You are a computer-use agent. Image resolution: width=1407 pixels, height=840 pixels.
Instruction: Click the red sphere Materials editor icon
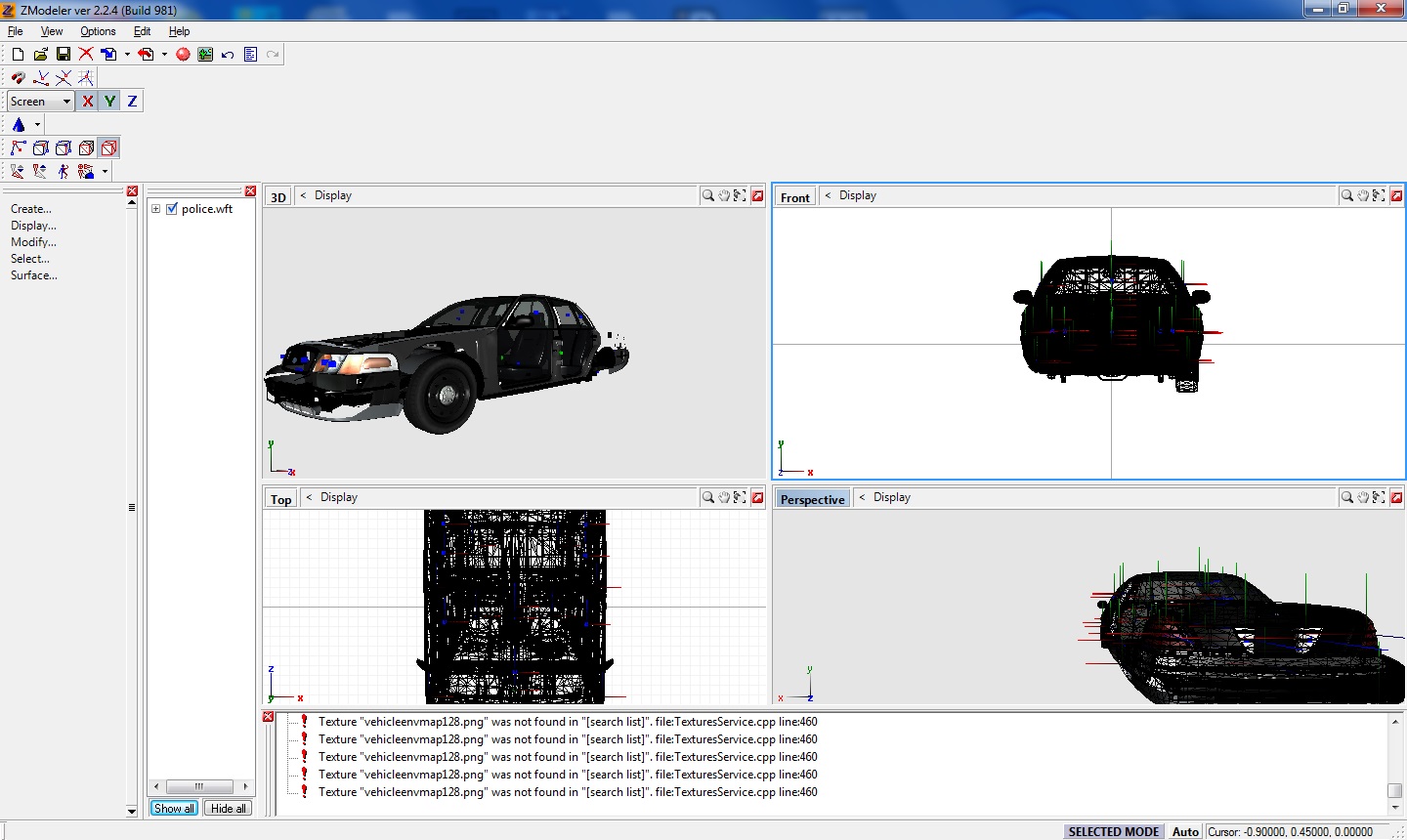[x=183, y=55]
